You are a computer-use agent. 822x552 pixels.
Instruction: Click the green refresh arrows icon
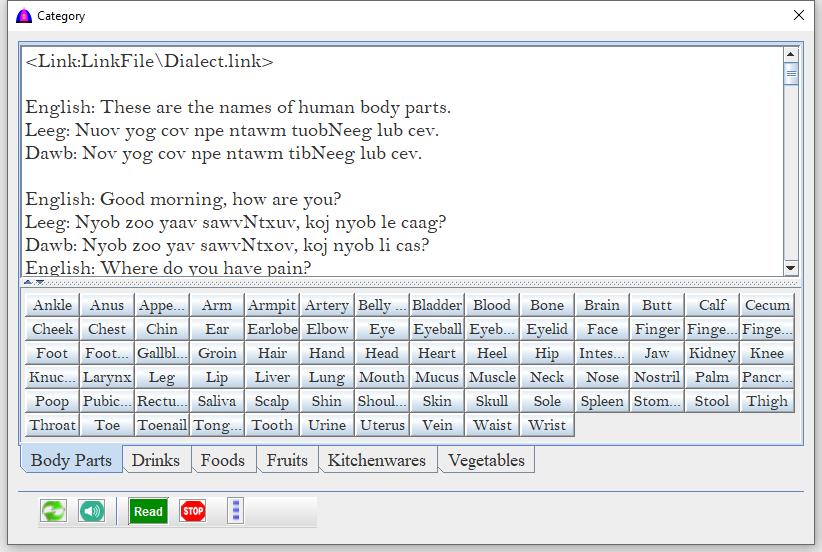(53, 511)
